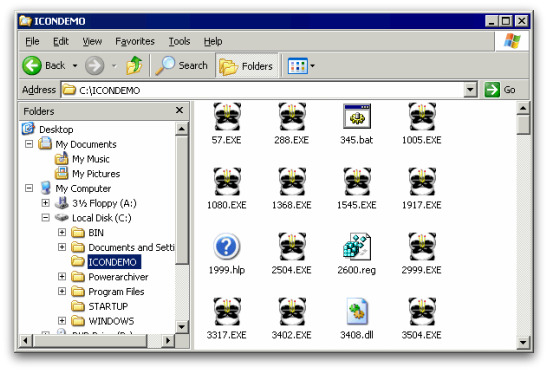Screen dimensions: 548x371
Task: Click the Go button
Action: (x=500, y=90)
